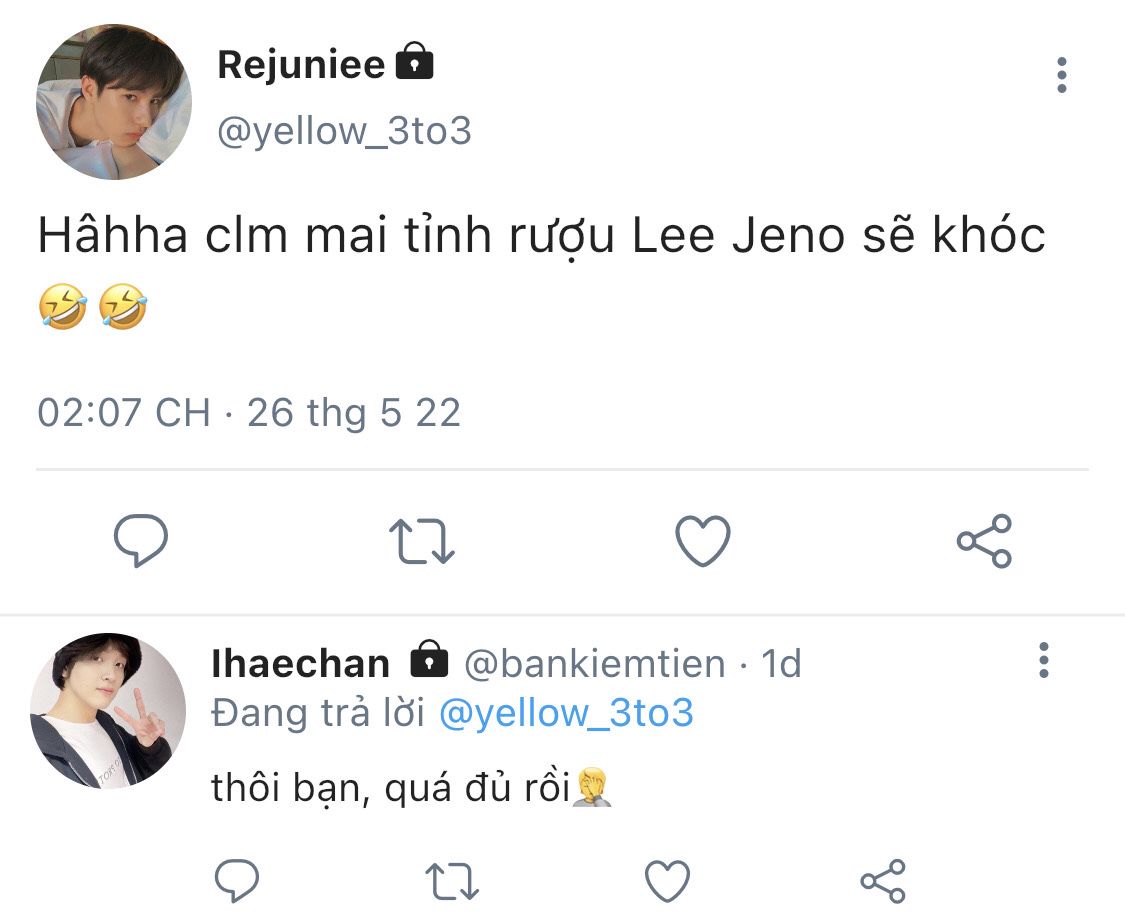Click the tweet text mentioning Lee Jeno
Image resolution: width=1125 pixels, height=924 pixels.
(x=541, y=236)
